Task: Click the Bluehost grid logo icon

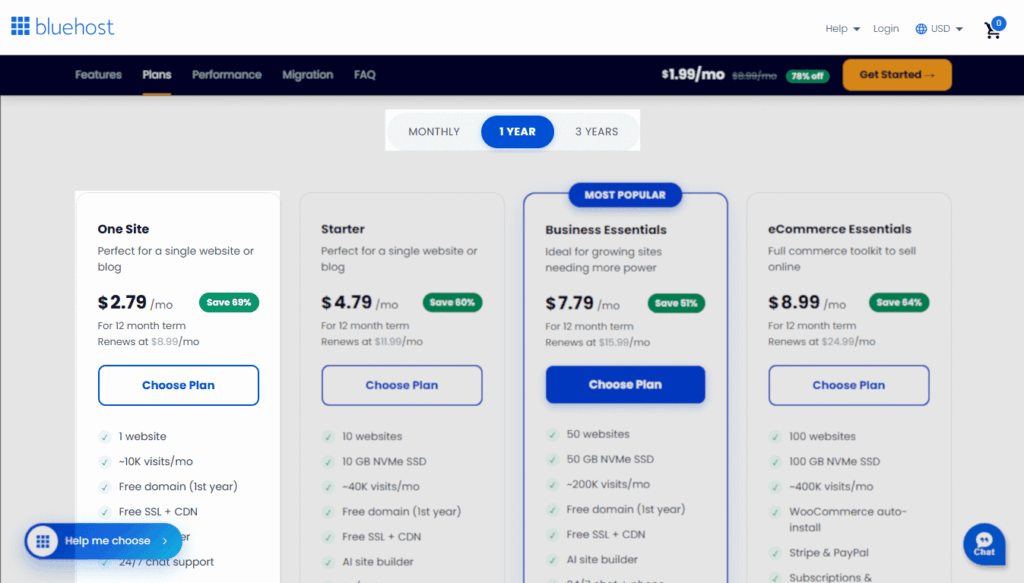Action: [20, 26]
